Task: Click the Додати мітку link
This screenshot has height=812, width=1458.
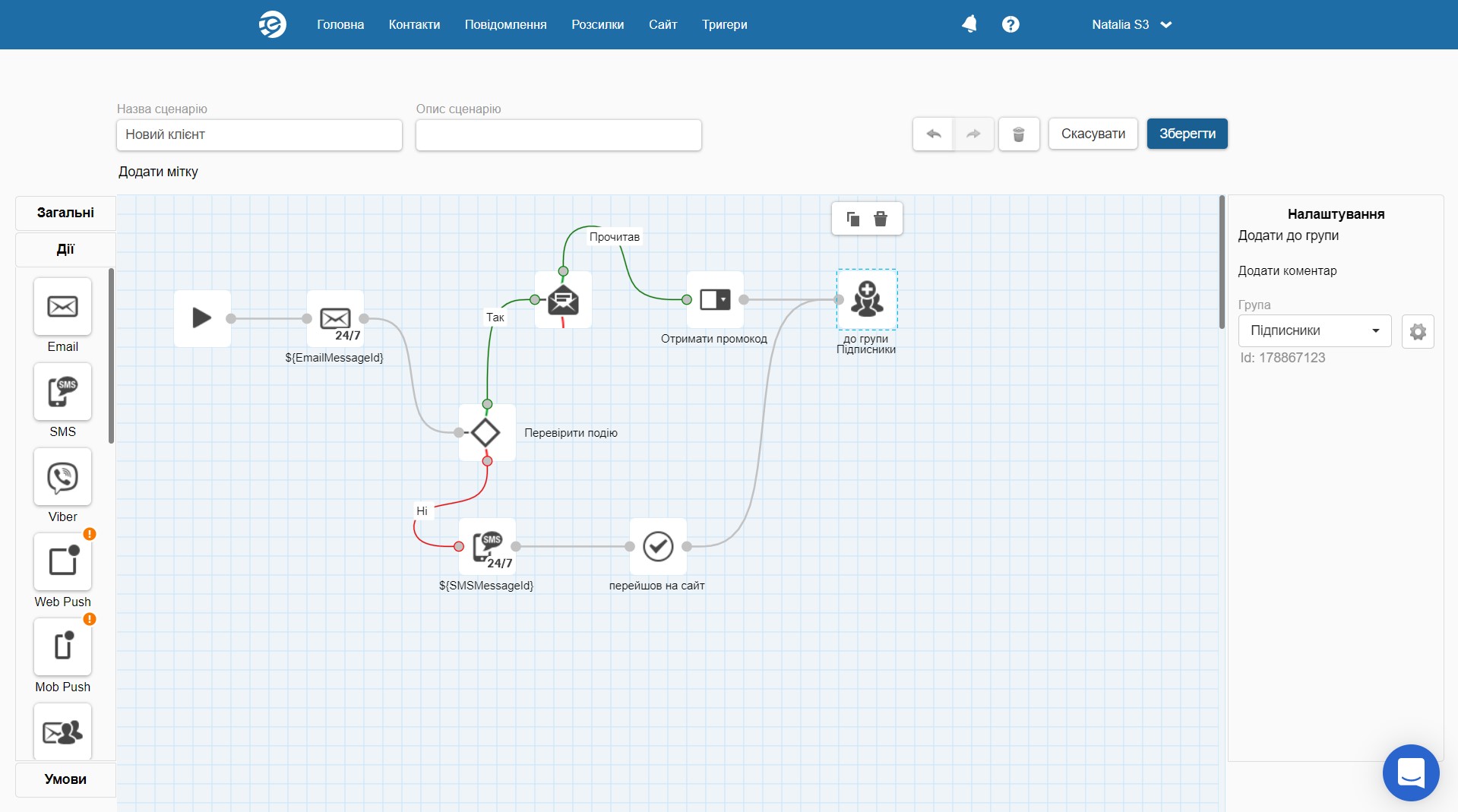Action: point(158,172)
